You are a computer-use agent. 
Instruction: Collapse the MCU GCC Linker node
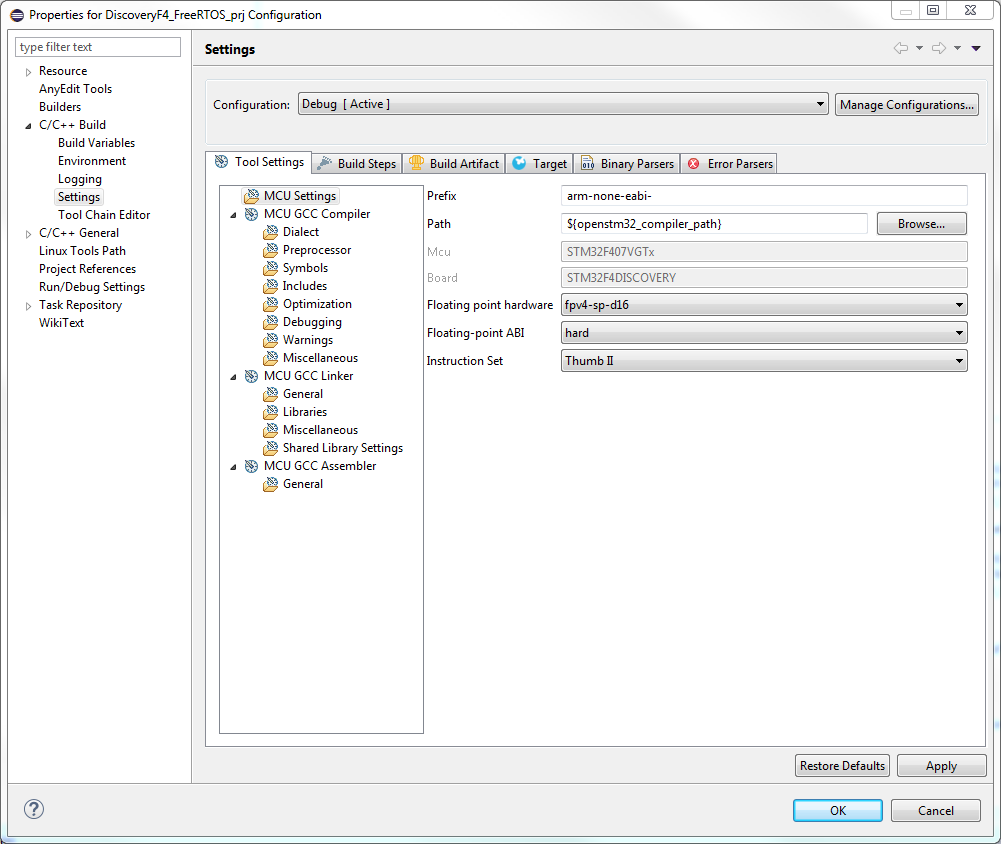[233, 377]
